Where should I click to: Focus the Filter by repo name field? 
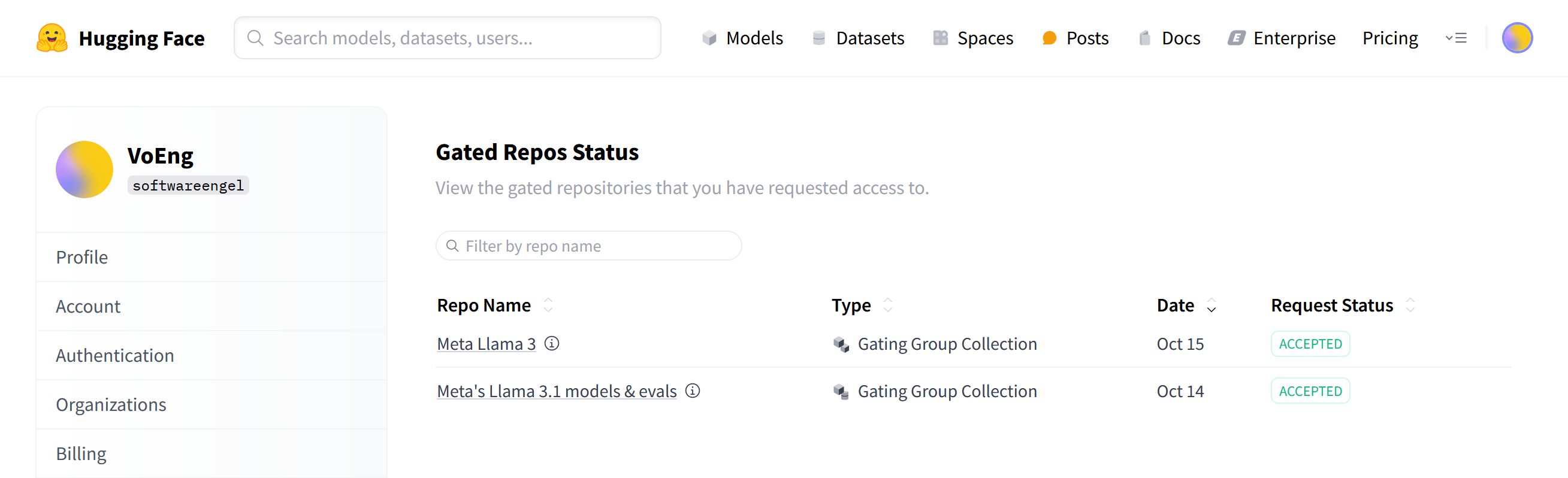pyautogui.click(x=588, y=246)
